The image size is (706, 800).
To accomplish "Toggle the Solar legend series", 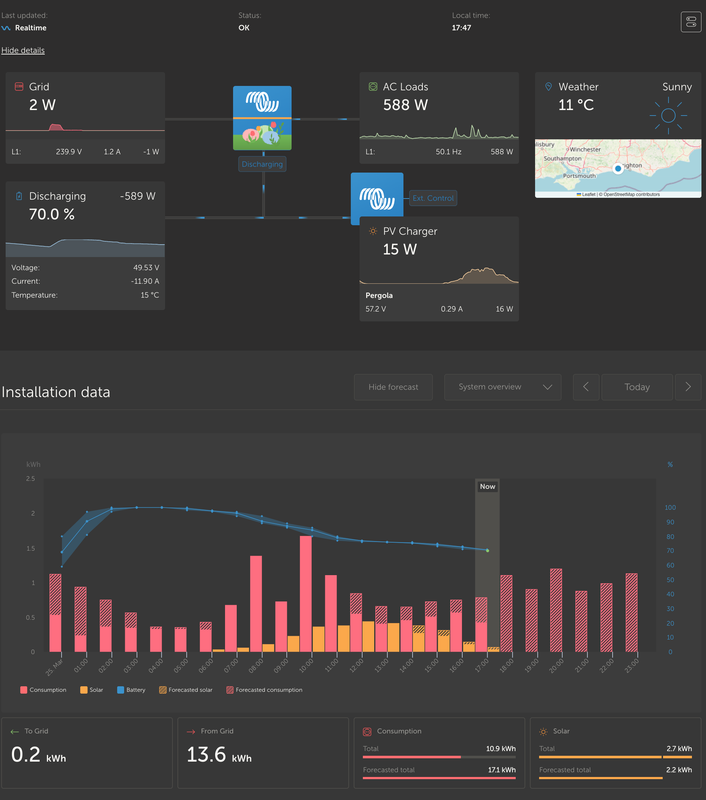I will (92, 690).
